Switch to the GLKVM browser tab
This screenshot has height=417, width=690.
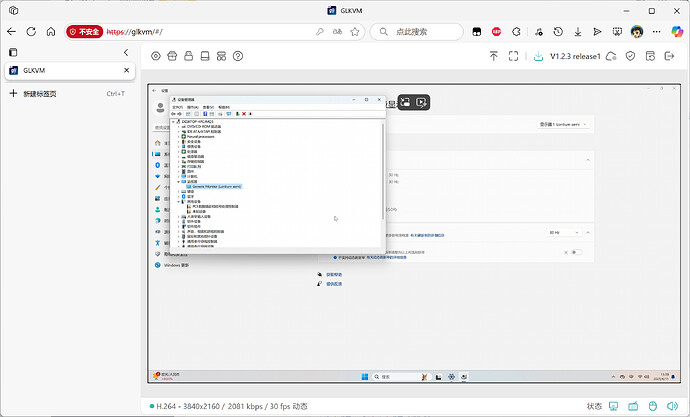coord(60,71)
